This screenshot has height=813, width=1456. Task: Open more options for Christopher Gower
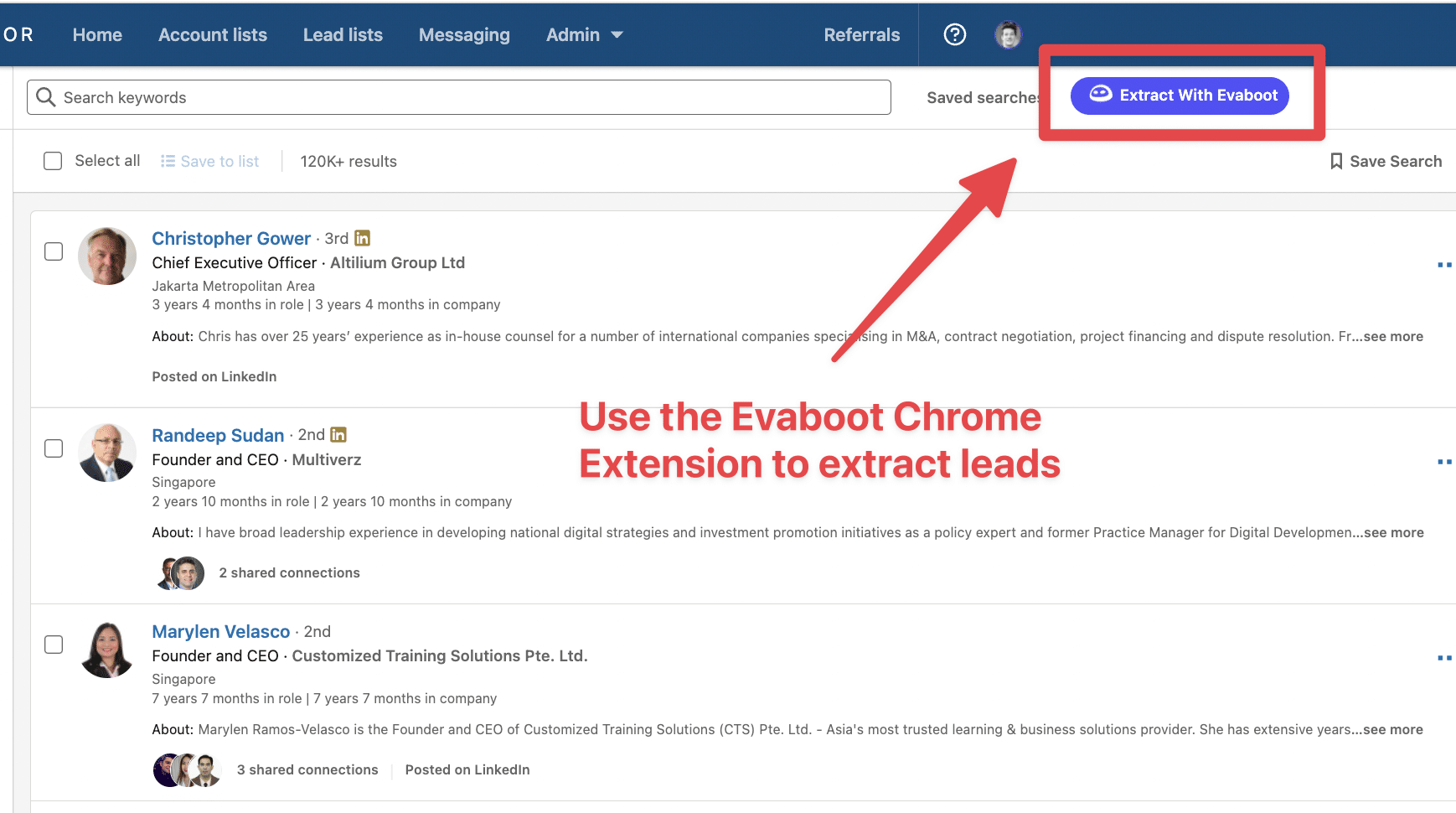[x=1443, y=265]
